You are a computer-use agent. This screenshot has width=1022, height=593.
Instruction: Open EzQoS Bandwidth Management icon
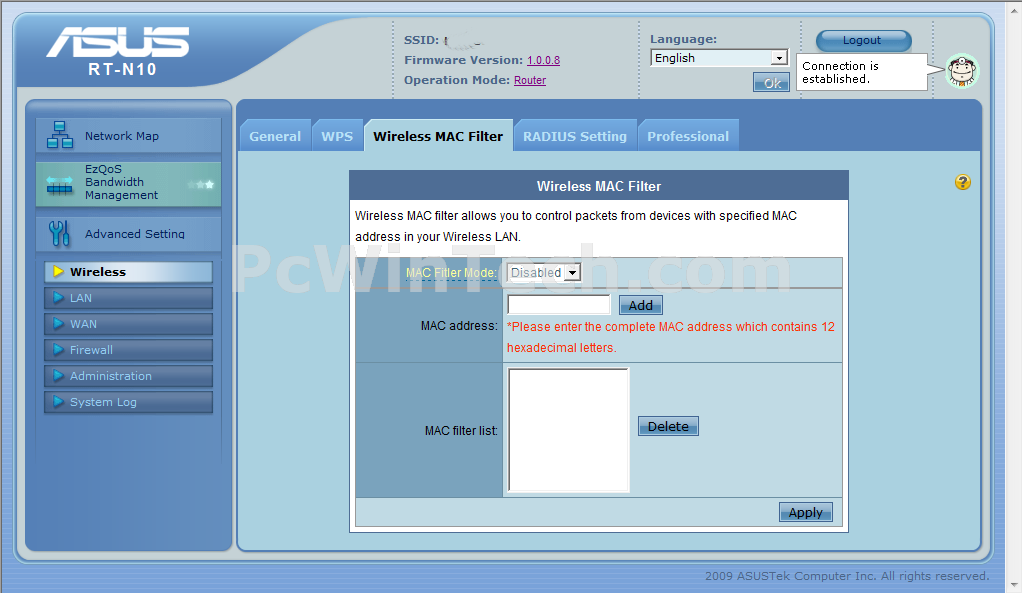tap(59, 183)
